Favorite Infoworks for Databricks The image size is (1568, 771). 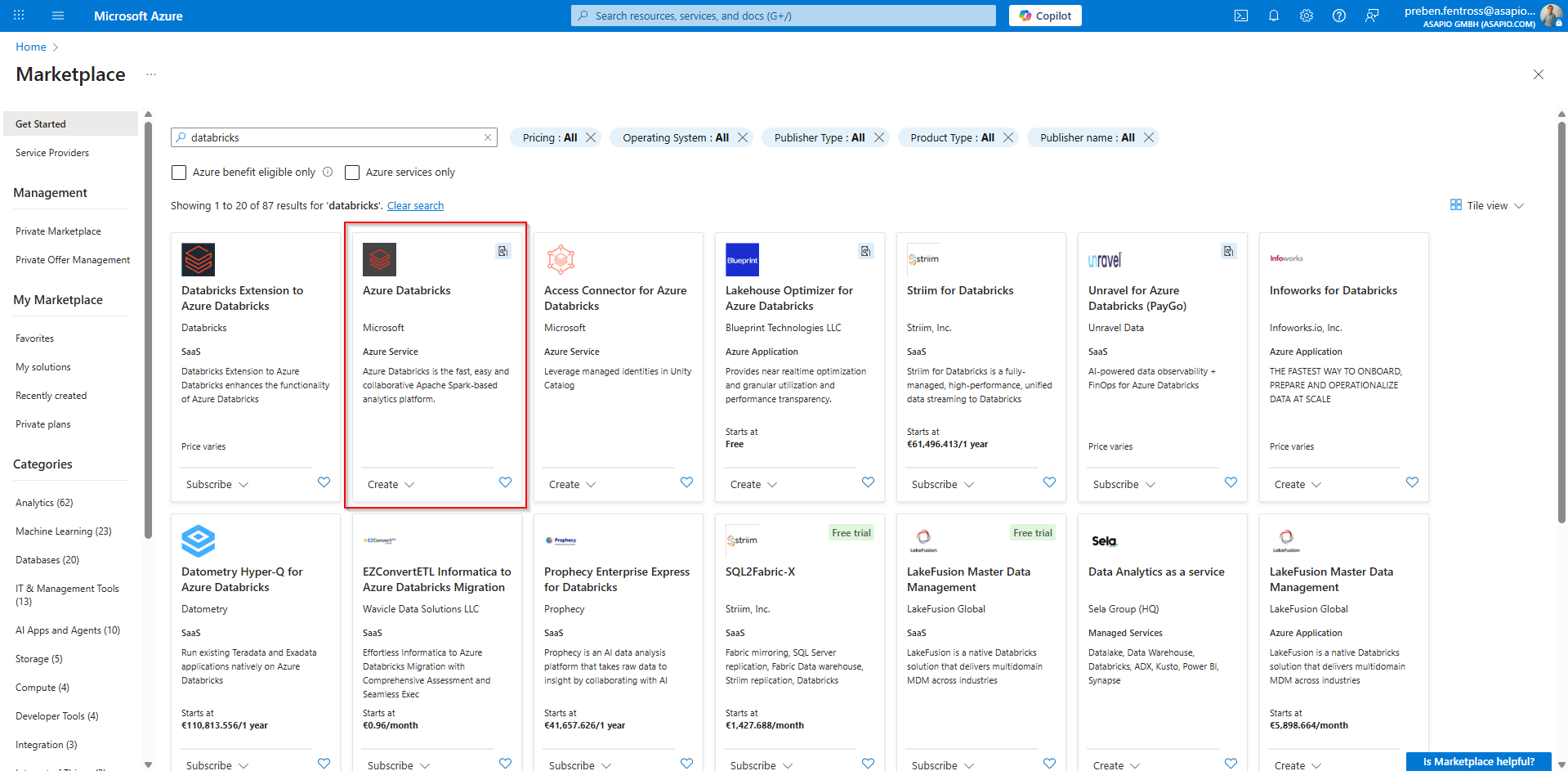pyautogui.click(x=1413, y=482)
